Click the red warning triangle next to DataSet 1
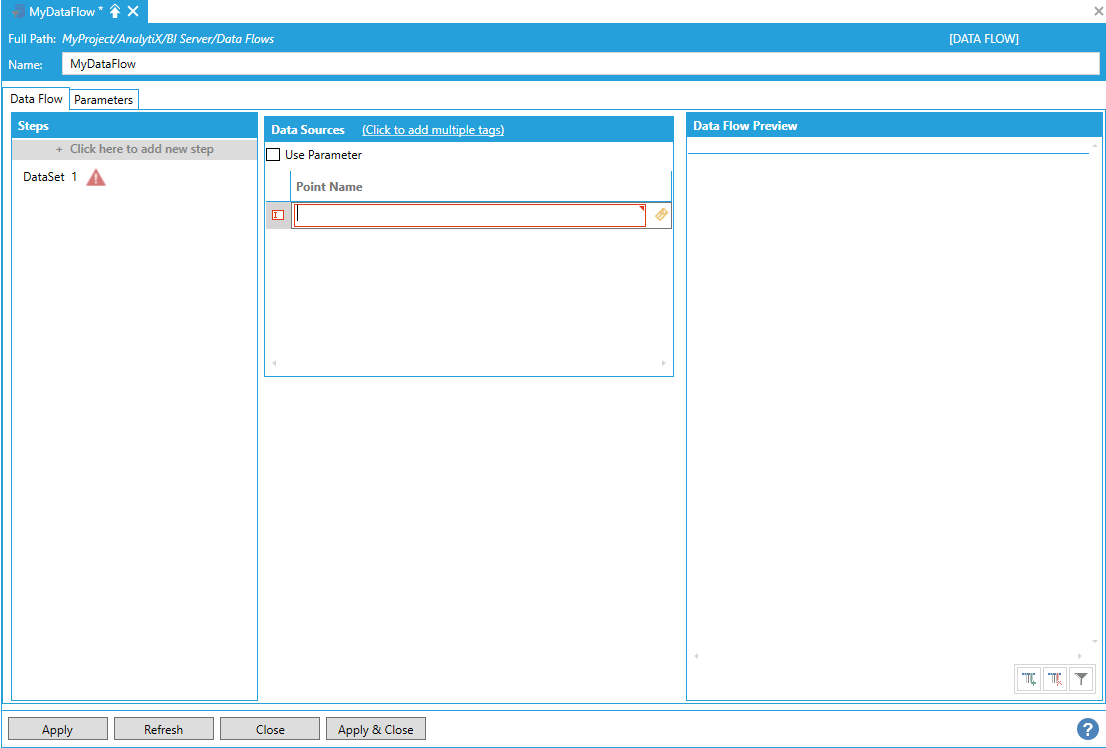 click(96, 177)
